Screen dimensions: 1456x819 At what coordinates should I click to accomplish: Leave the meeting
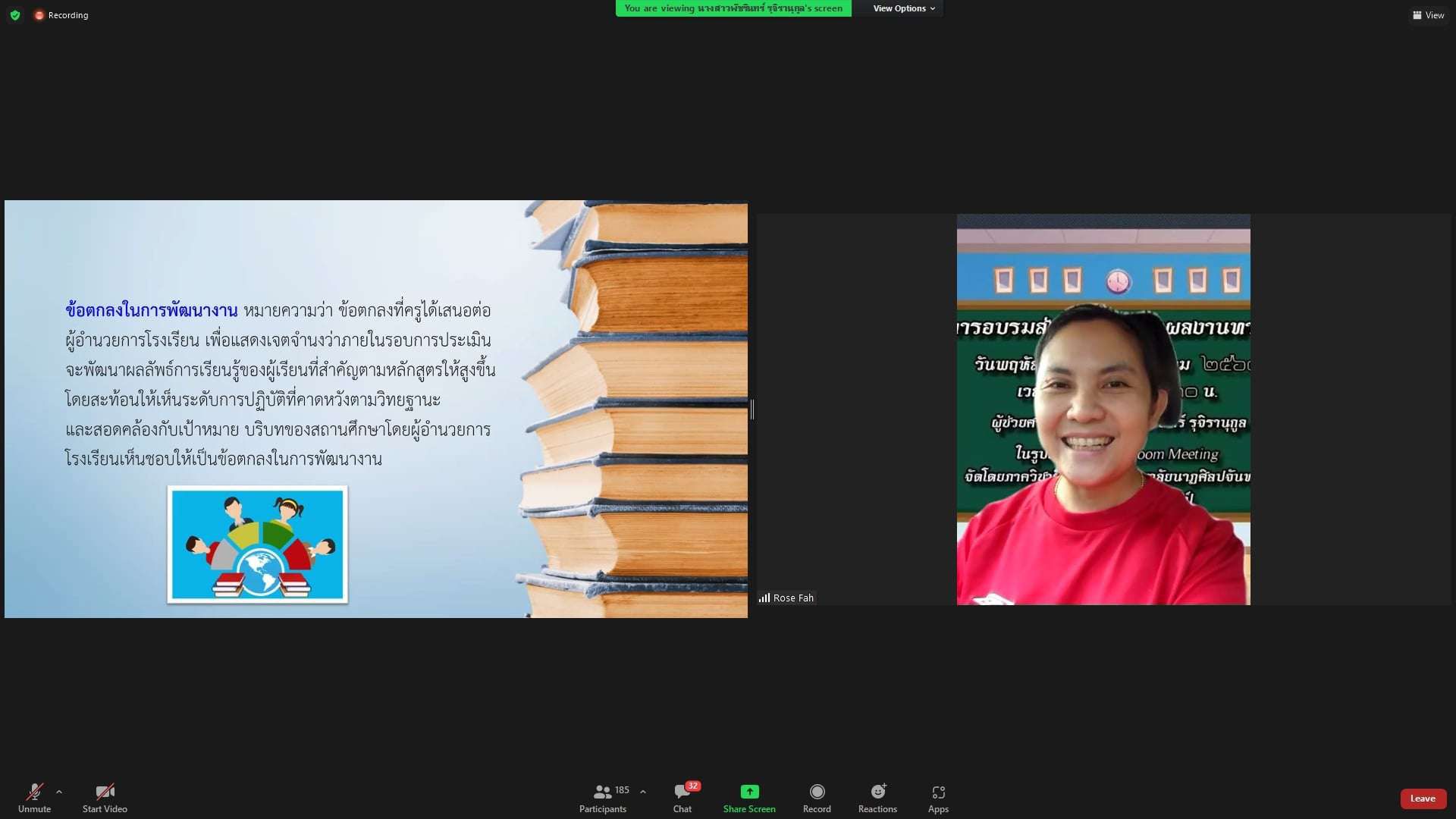pos(1423,799)
